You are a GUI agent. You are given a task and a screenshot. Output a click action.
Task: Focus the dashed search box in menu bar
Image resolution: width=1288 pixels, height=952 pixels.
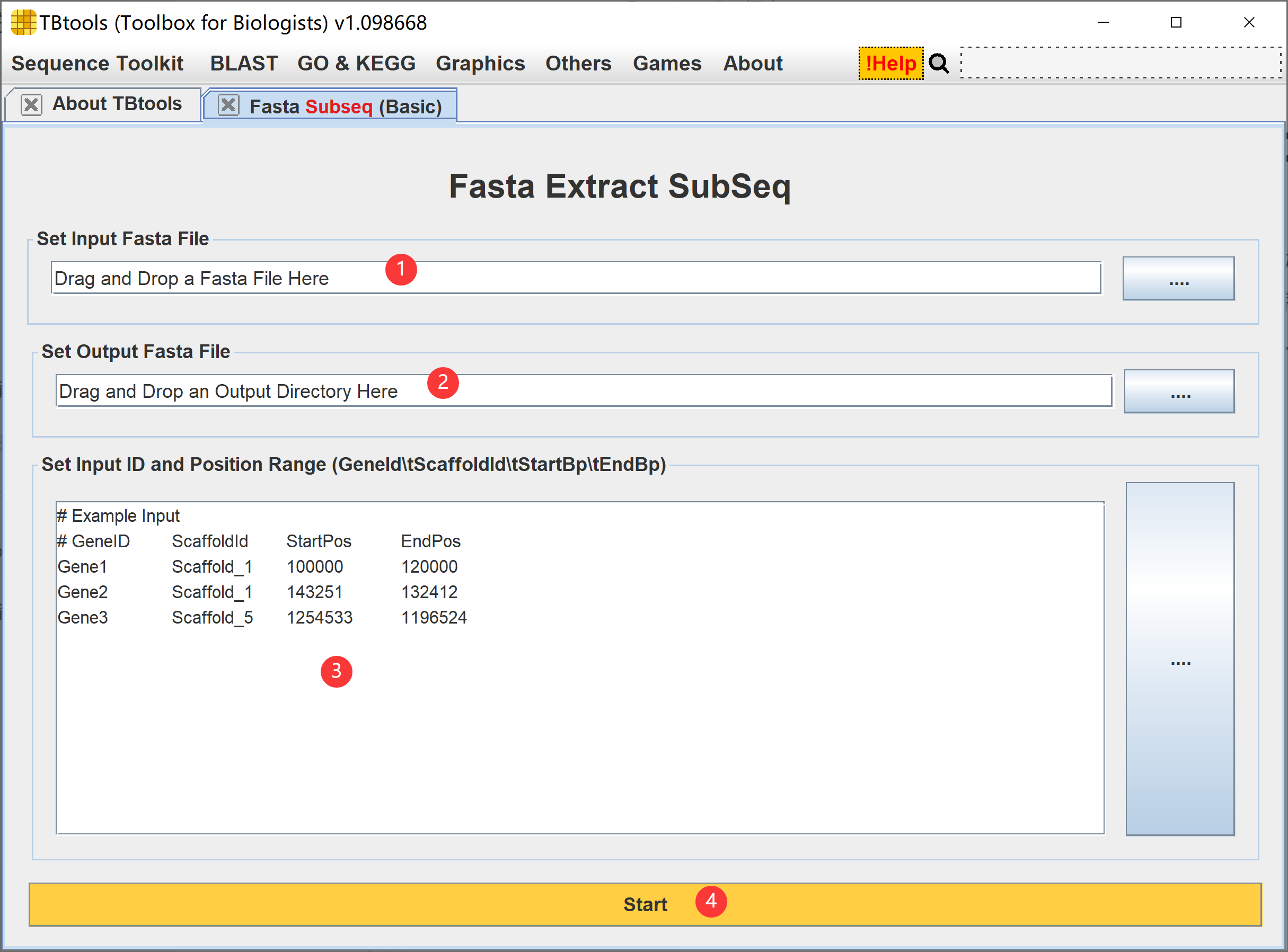click(x=1121, y=62)
